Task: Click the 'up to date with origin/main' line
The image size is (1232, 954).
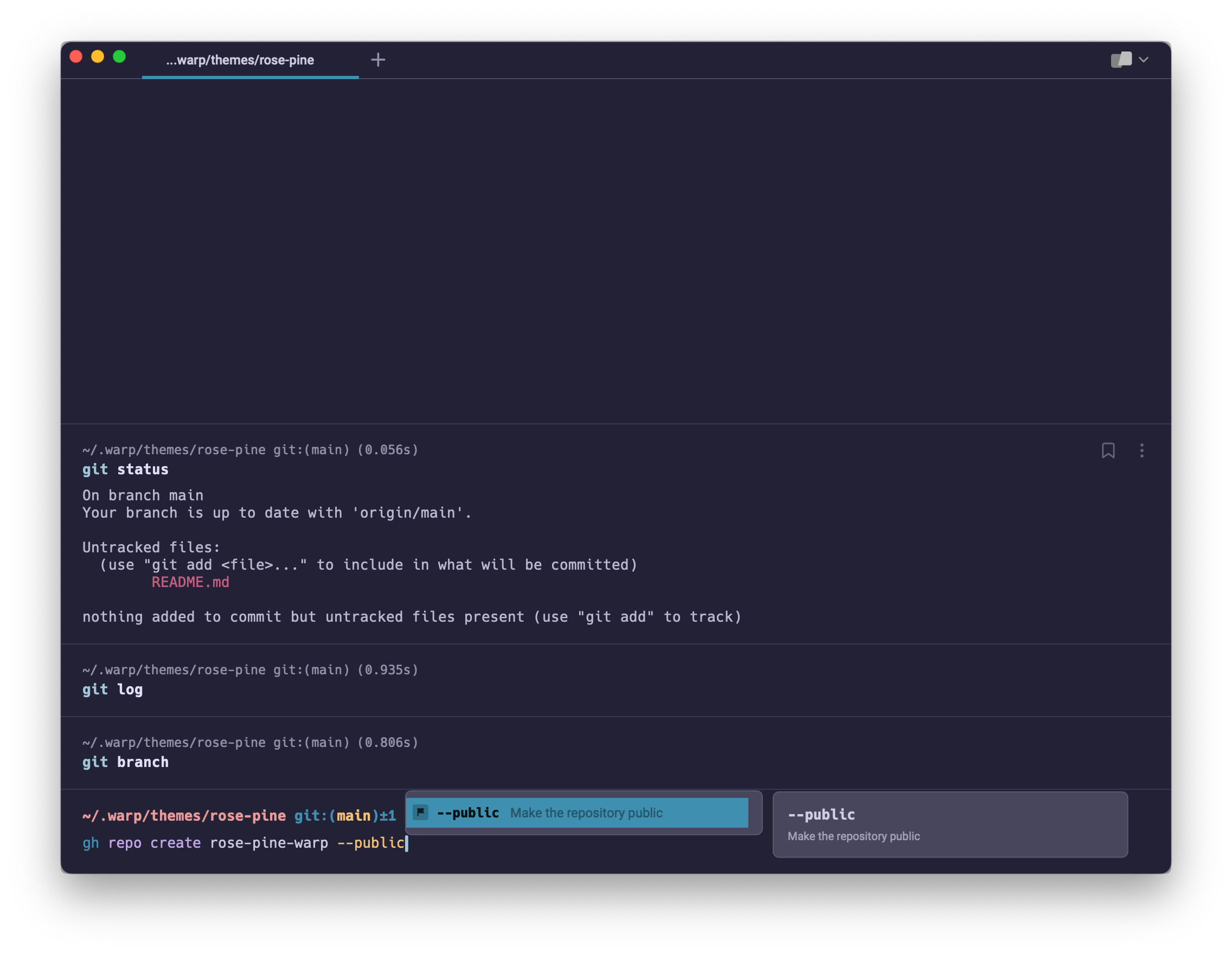Action: coord(277,513)
